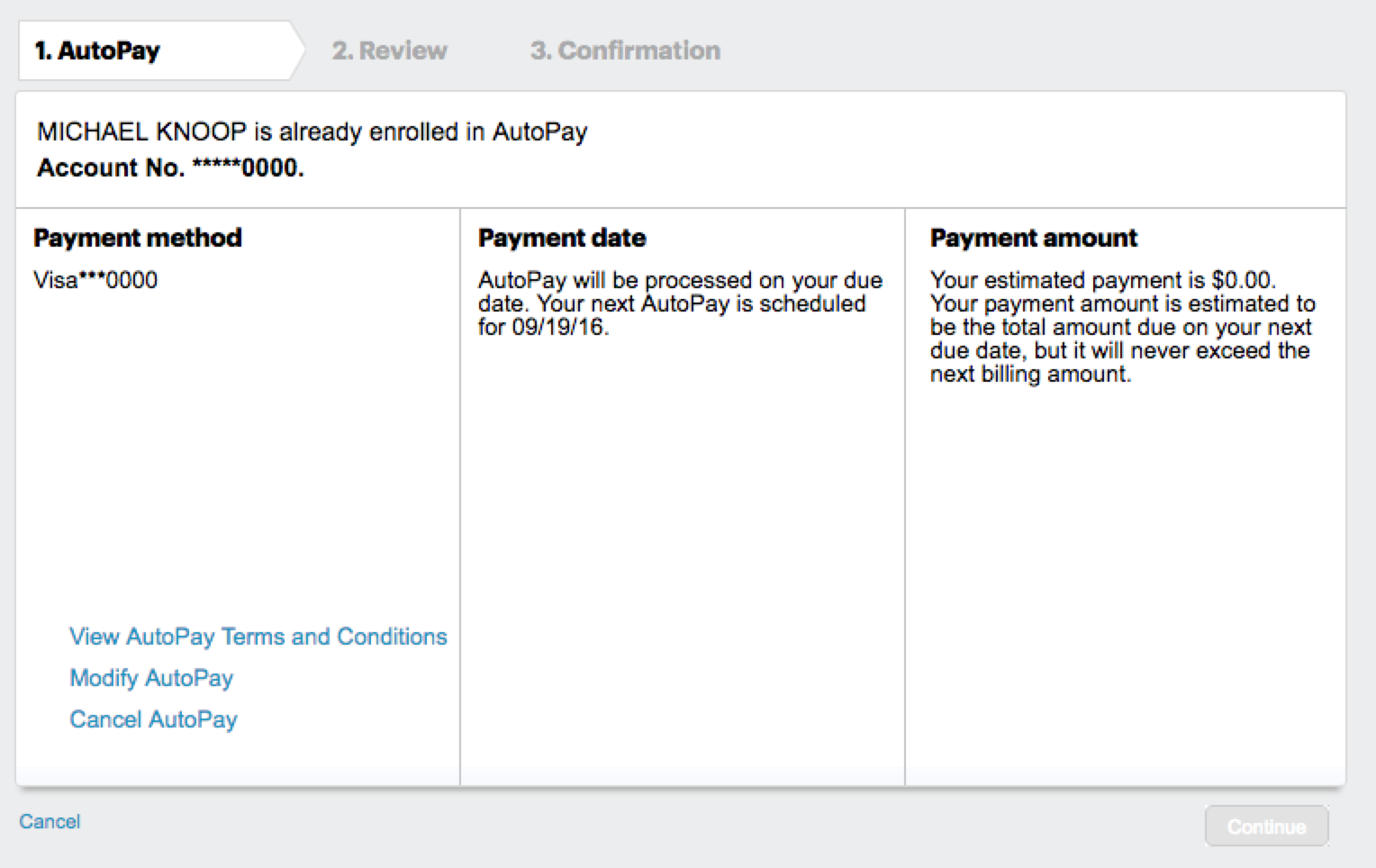Click the Account No. *****0000 text
This screenshot has height=868, width=1376.
tap(170, 167)
